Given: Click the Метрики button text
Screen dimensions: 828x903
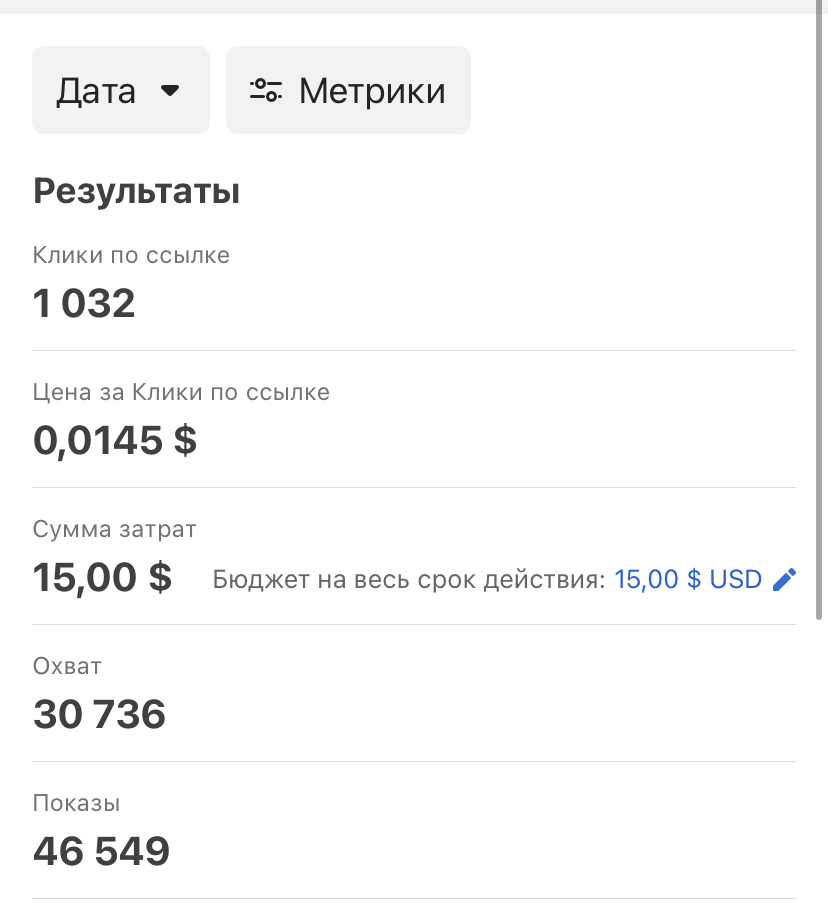Looking at the screenshot, I should point(372,91).
